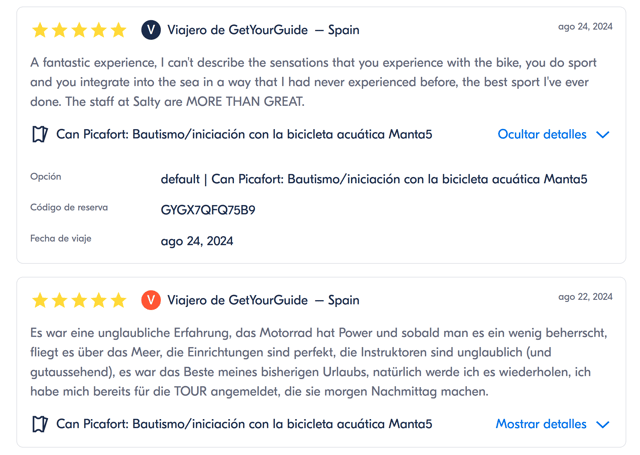This screenshot has height=455, width=640.
Task: Click the orange V reviewer avatar
Action: pyautogui.click(x=151, y=300)
